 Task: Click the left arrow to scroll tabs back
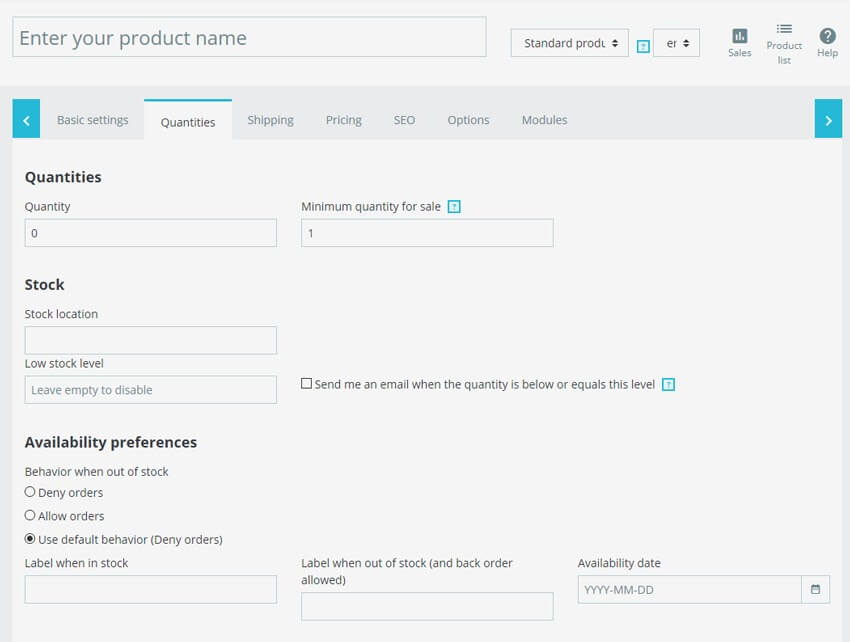(25, 118)
